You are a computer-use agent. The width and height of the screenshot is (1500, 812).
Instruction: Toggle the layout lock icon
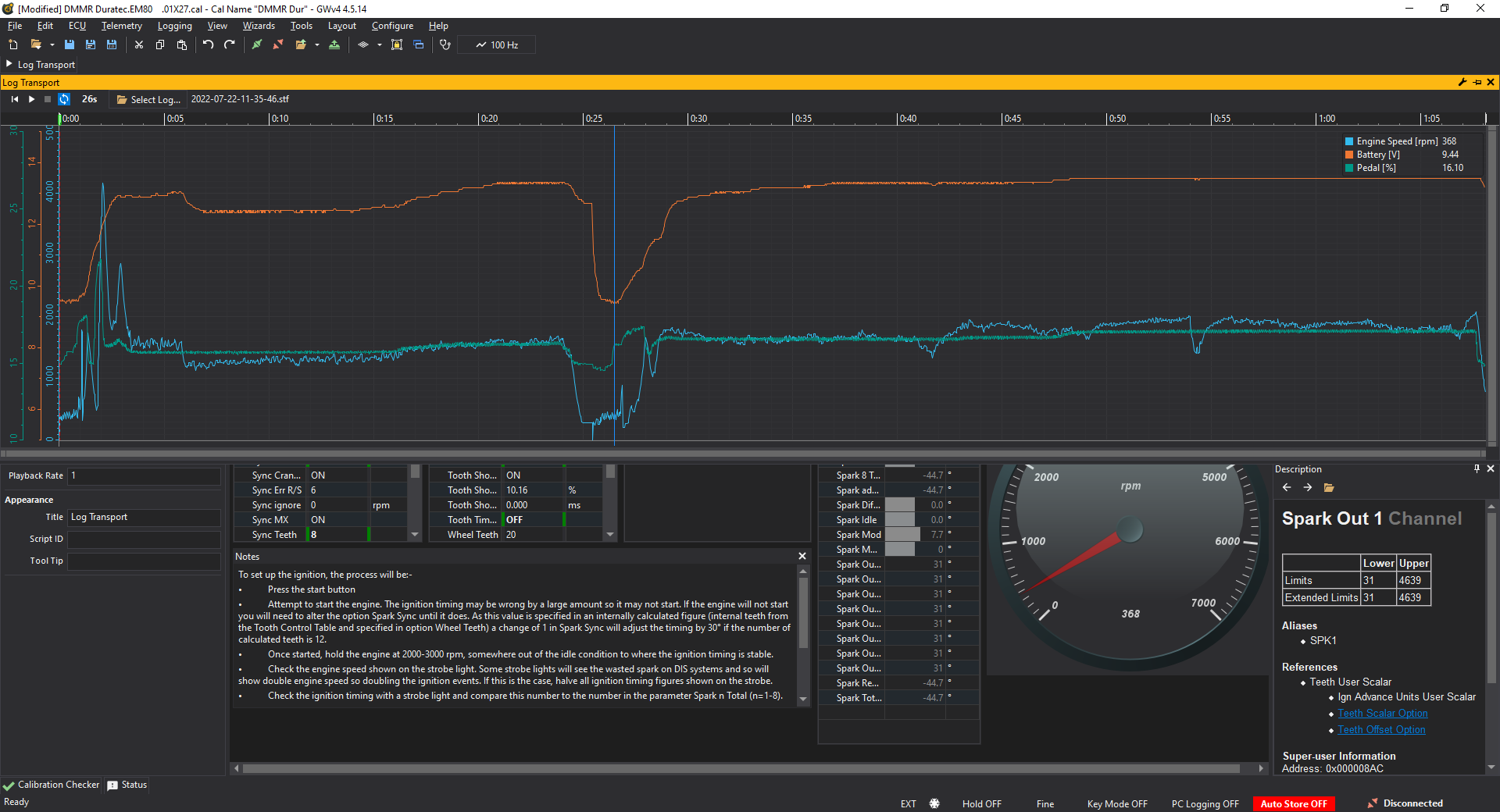(397, 45)
